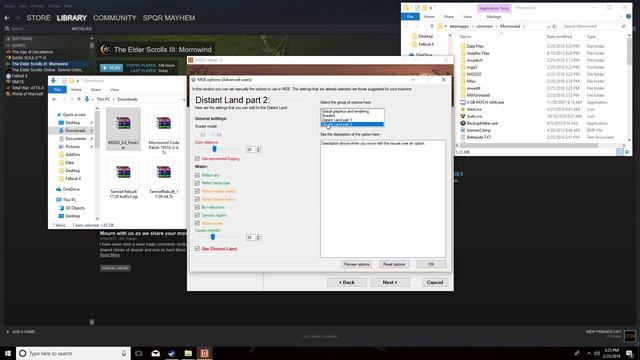Screen dimensions: 640x360
Task: Click the Read More link in Steam news
Action: coord(110,255)
